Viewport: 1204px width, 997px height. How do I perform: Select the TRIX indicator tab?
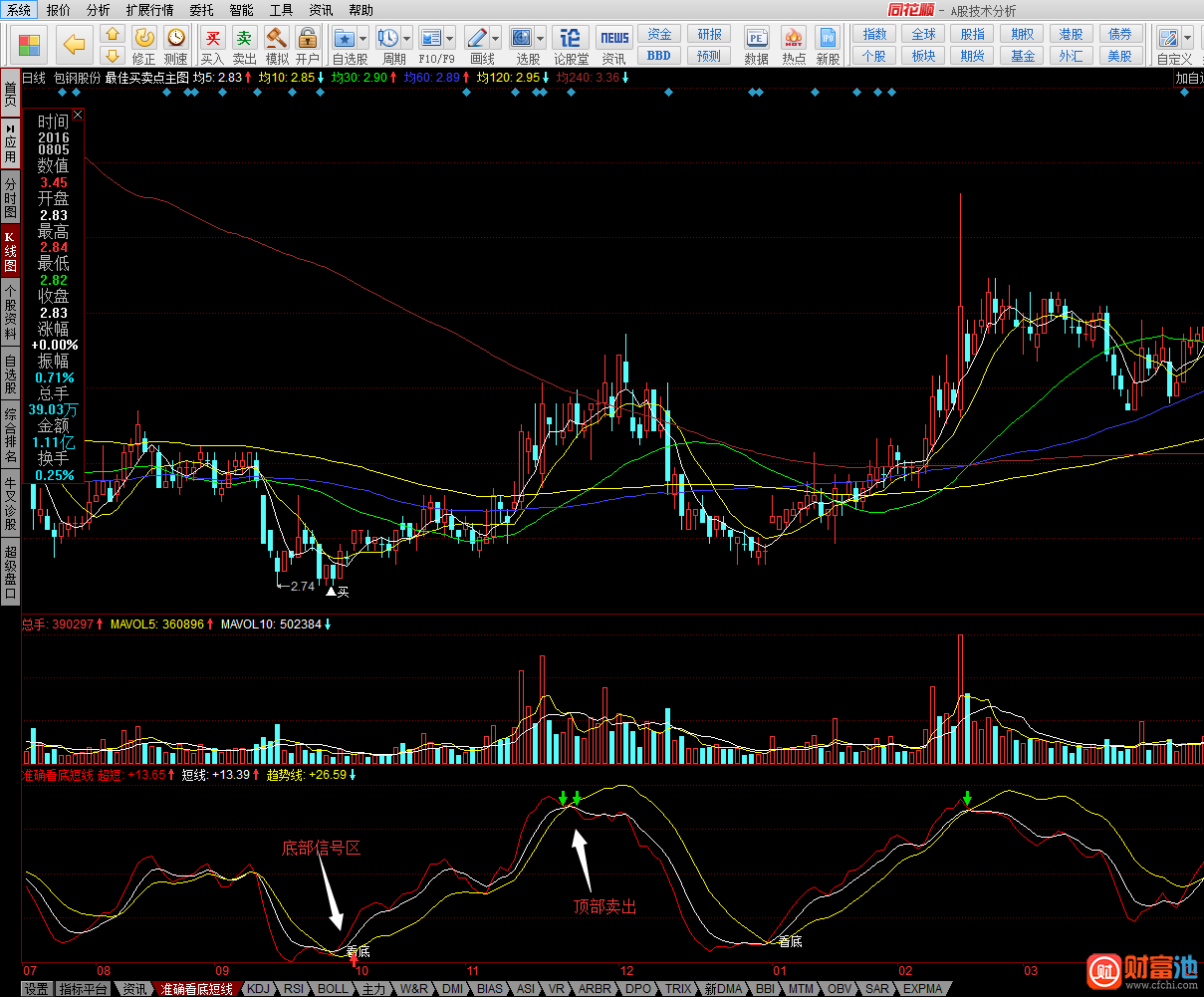tap(678, 989)
